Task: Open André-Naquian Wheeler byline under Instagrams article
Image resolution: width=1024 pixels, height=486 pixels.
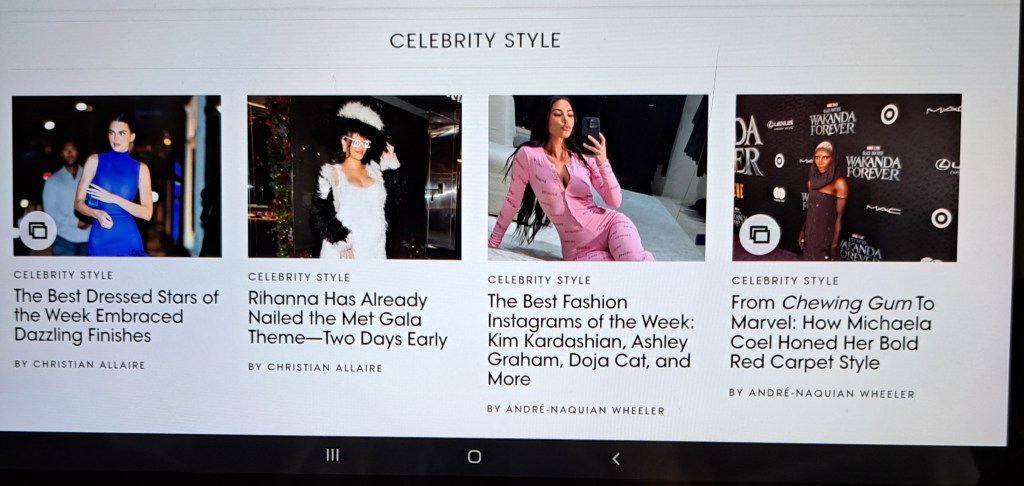Action: coord(576,410)
